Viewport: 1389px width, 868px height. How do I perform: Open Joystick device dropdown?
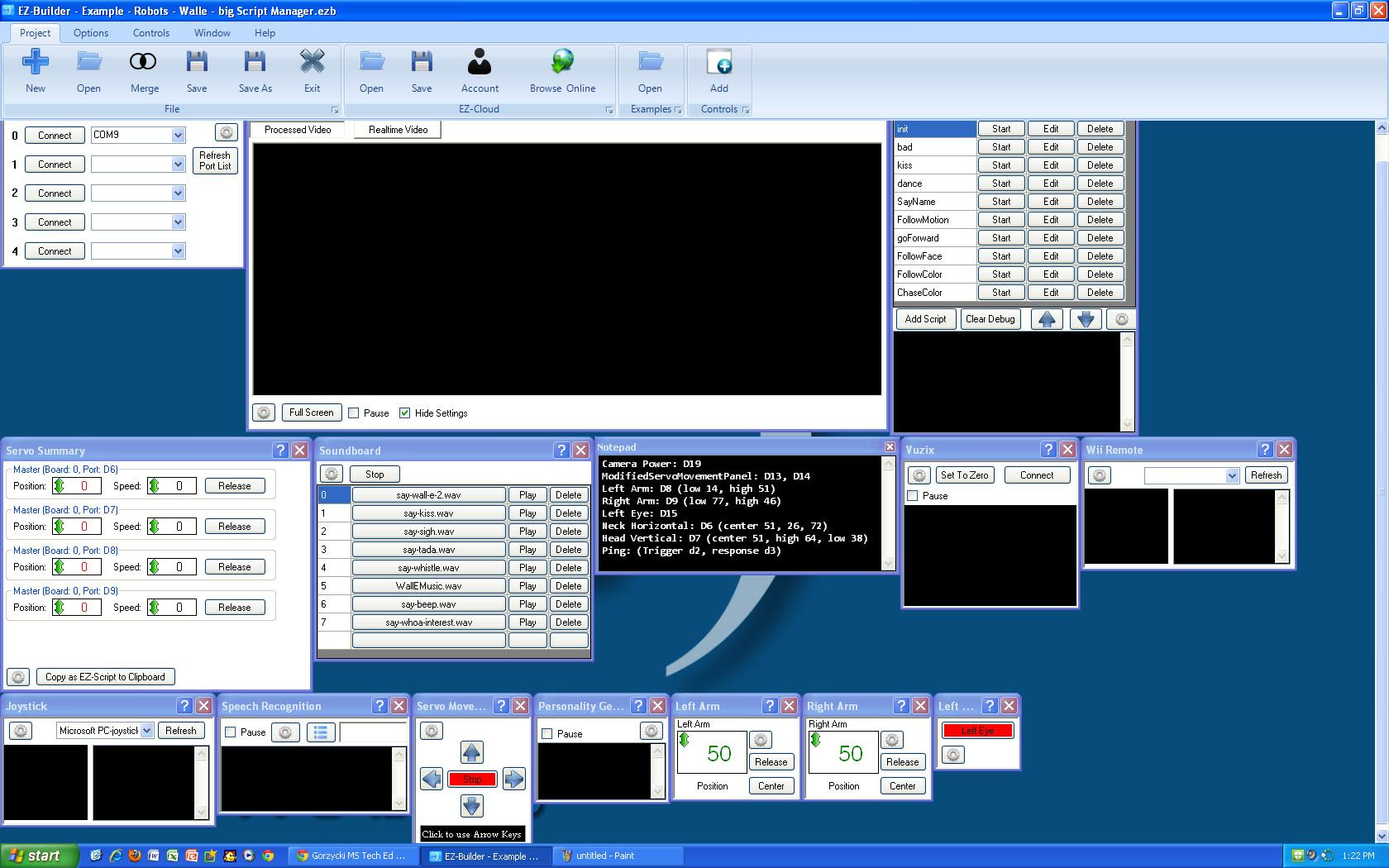pyautogui.click(x=146, y=731)
